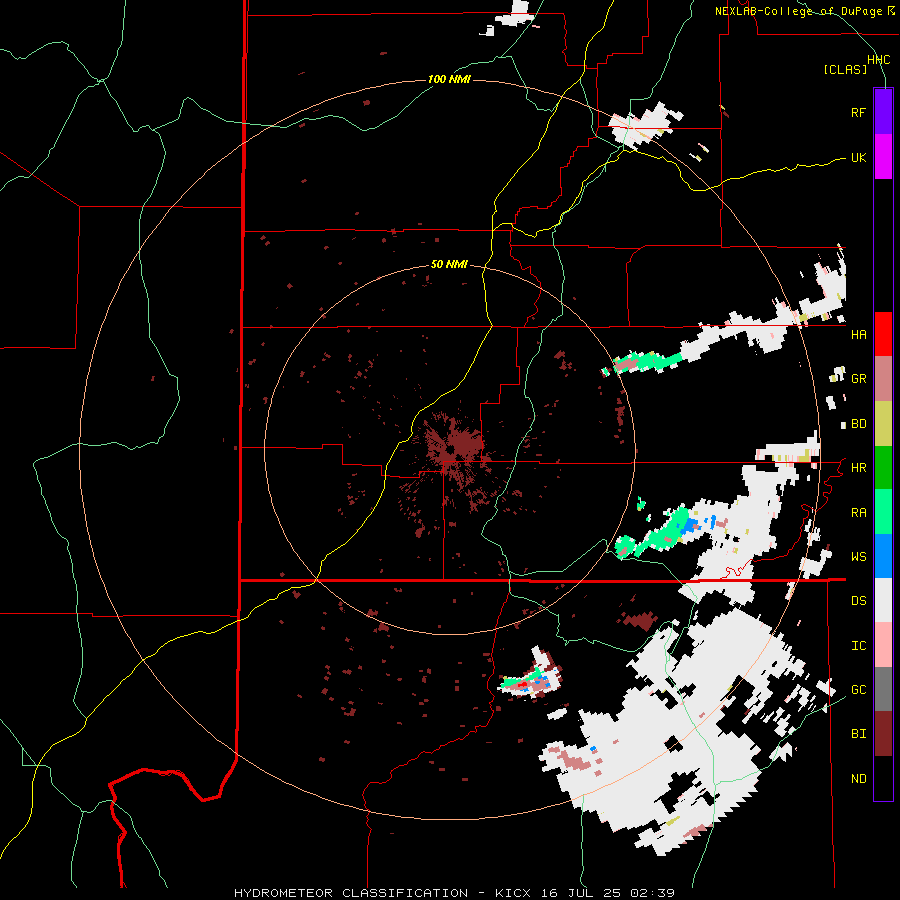Click the HR legend label
This screenshot has width=900, height=900.
point(858,468)
